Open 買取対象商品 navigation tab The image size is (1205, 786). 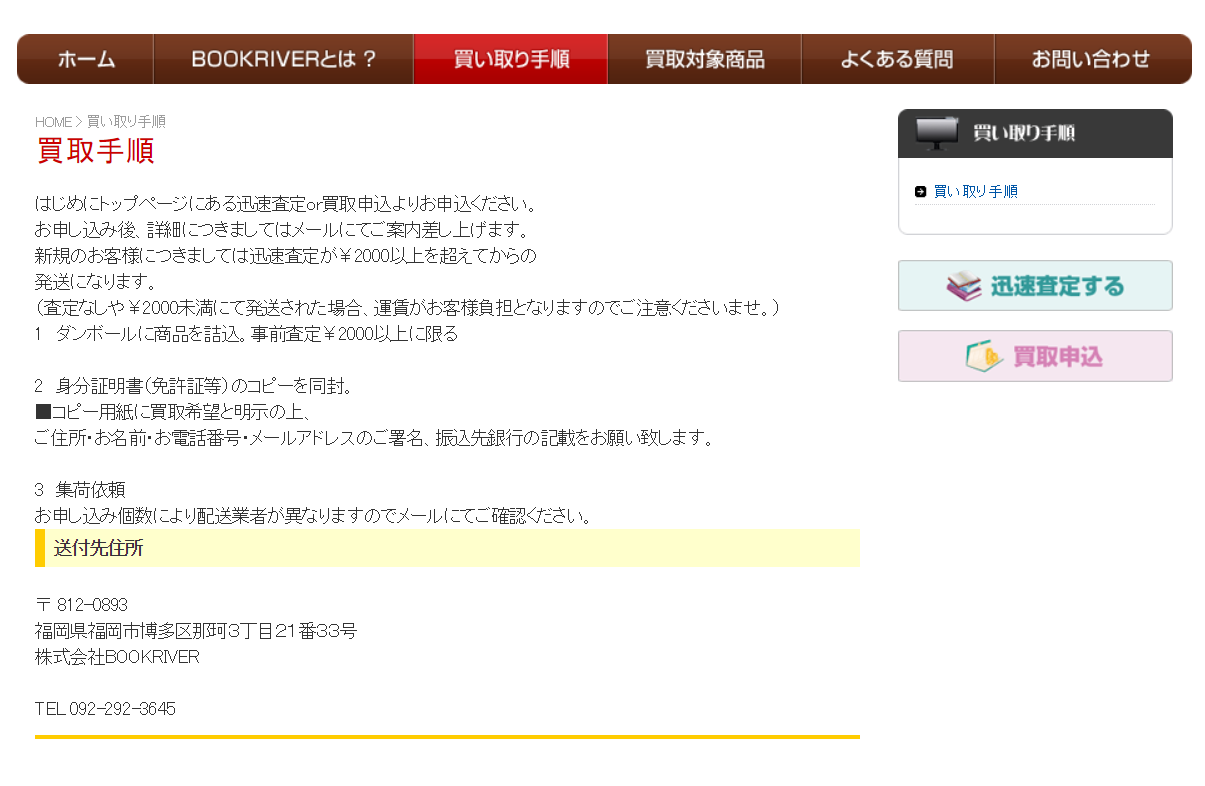pyautogui.click(x=704, y=59)
